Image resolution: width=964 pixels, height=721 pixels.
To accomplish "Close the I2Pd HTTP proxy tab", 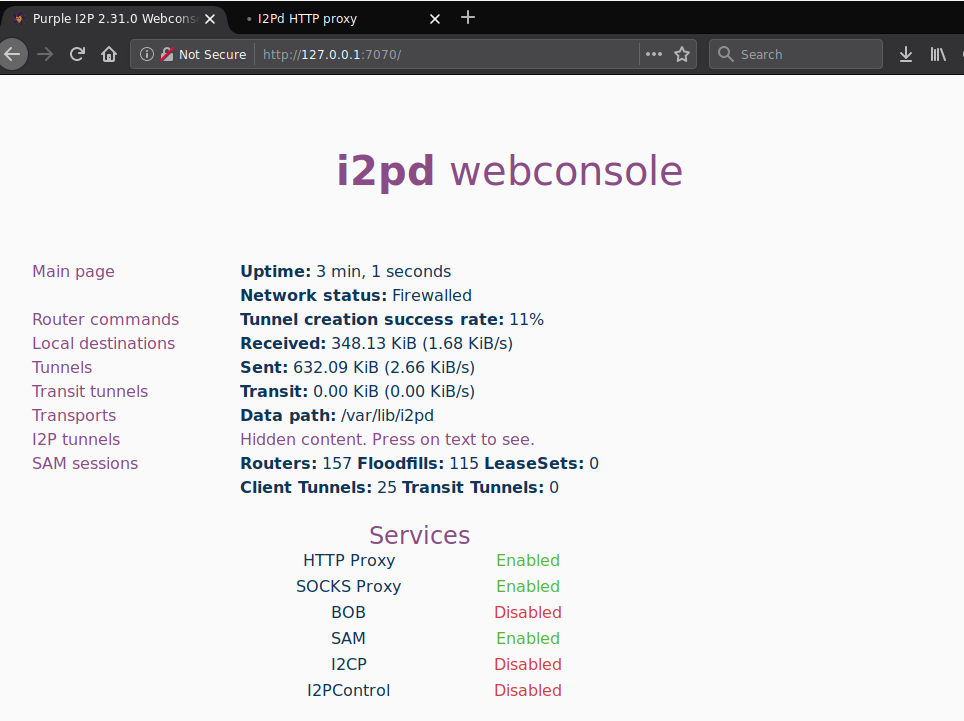I will (435, 19).
